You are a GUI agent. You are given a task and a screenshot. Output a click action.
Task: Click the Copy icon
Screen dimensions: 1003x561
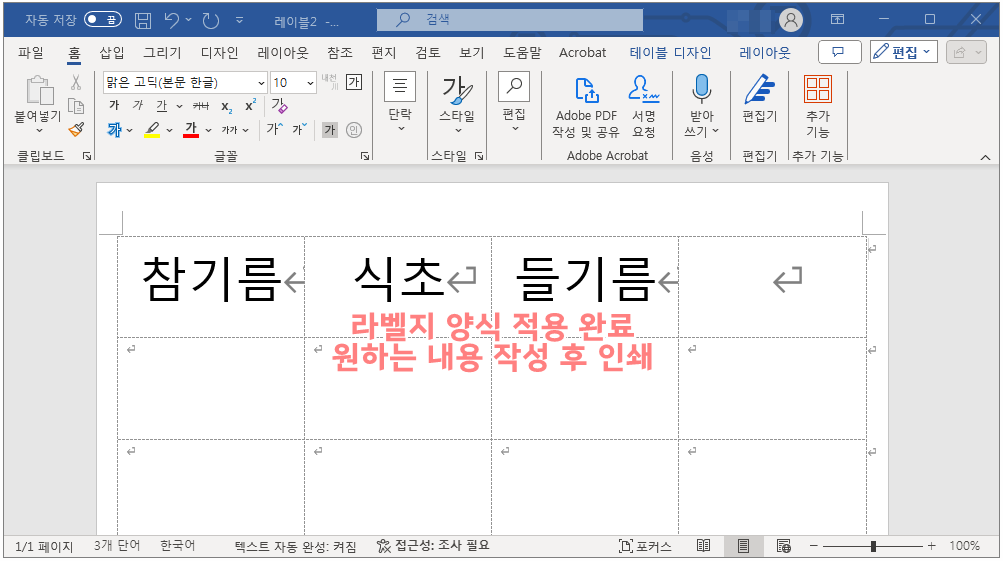pos(75,106)
